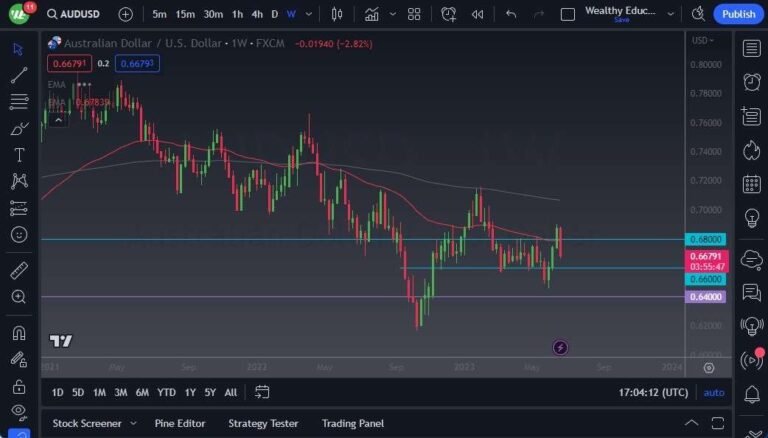Open the go to date calendar icon

click(262, 392)
